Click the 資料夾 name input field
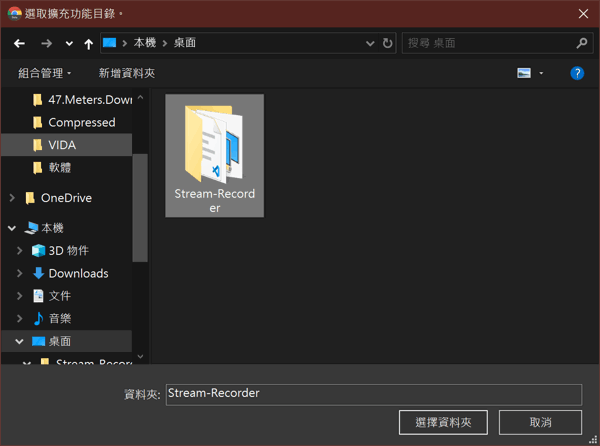The width and height of the screenshot is (600, 446). 374,394
